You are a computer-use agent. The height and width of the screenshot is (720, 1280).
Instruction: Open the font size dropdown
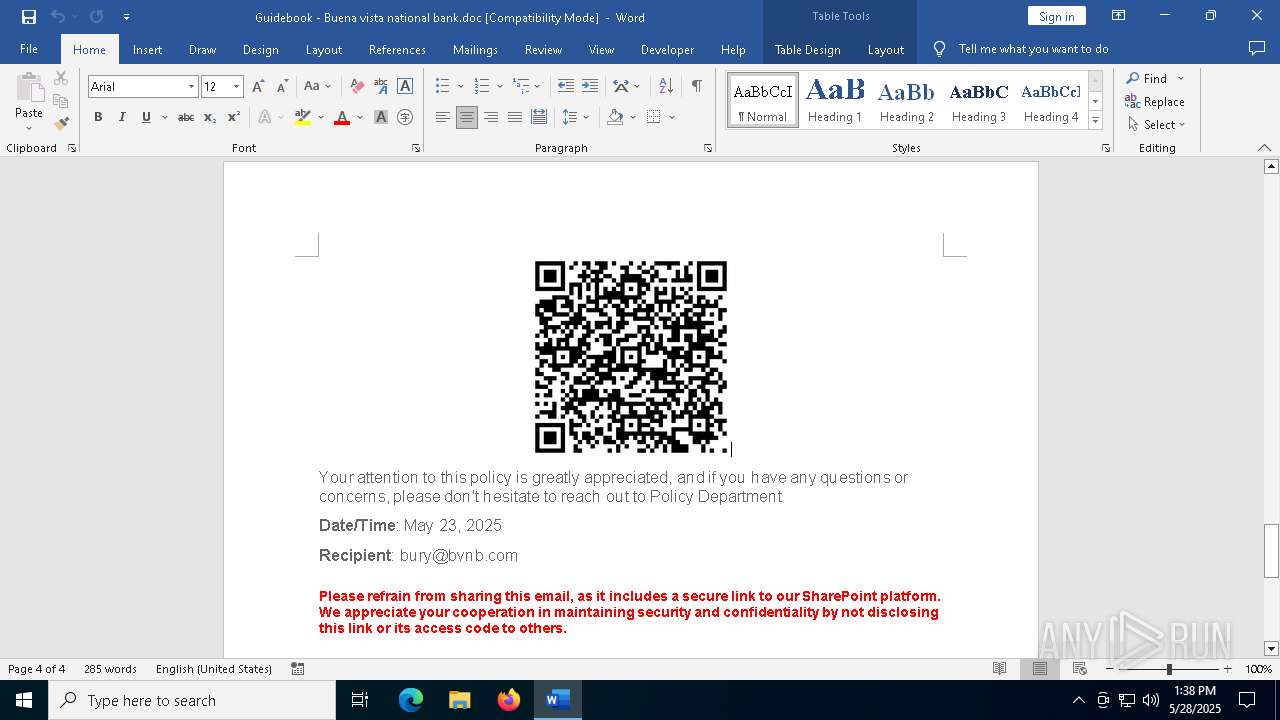236,87
